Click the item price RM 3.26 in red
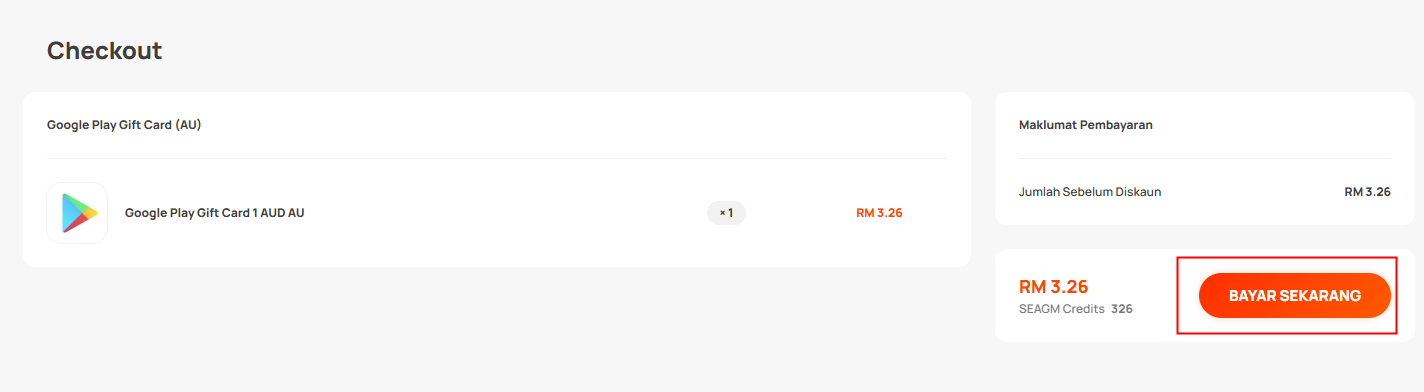This screenshot has width=1424, height=392. [879, 213]
